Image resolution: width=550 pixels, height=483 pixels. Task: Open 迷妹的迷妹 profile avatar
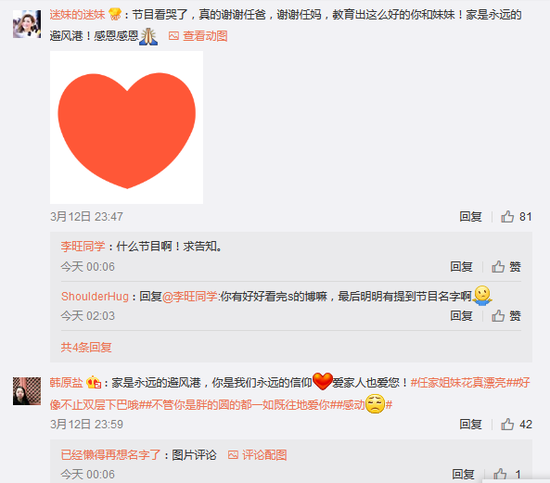[27, 24]
